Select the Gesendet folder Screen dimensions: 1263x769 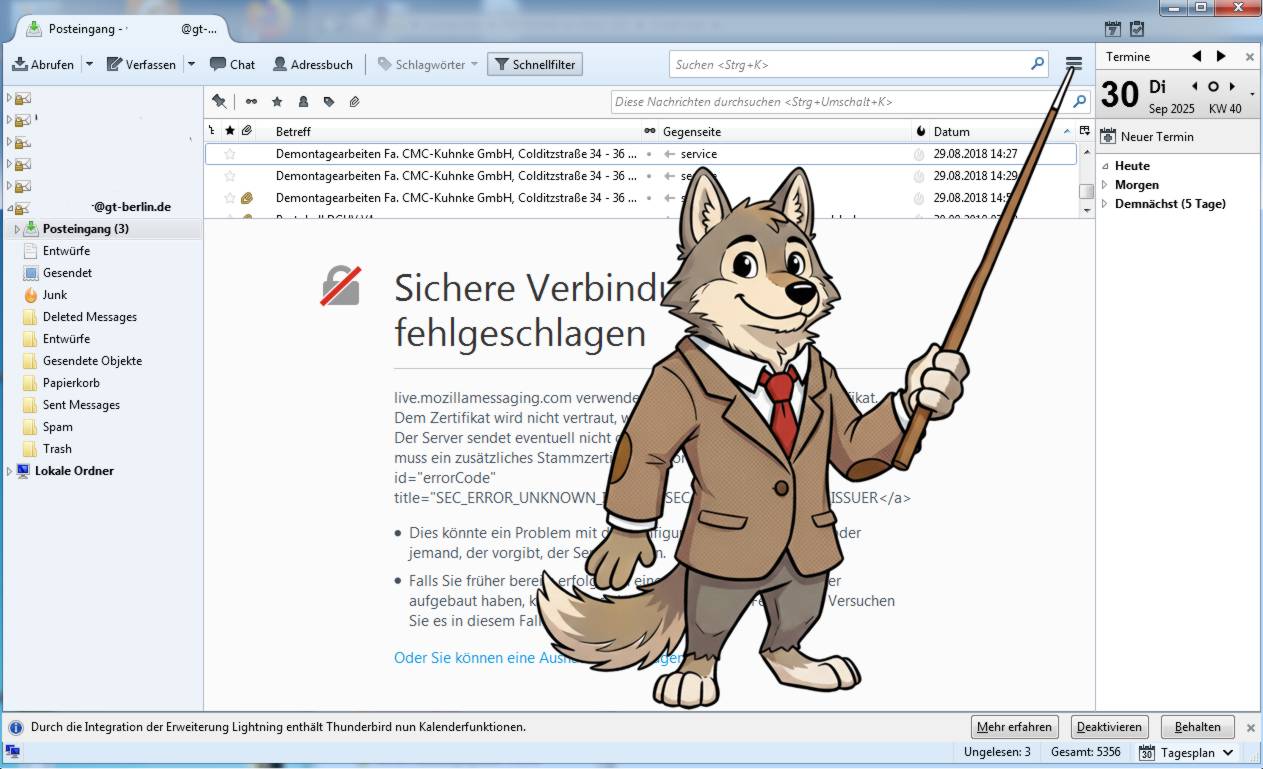[67, 273]
